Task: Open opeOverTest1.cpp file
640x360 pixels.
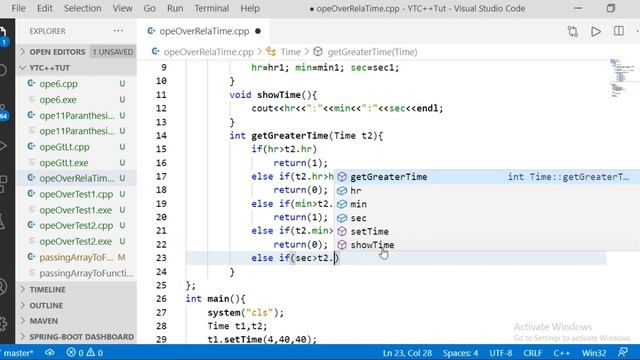Action: tap(76, 194)
